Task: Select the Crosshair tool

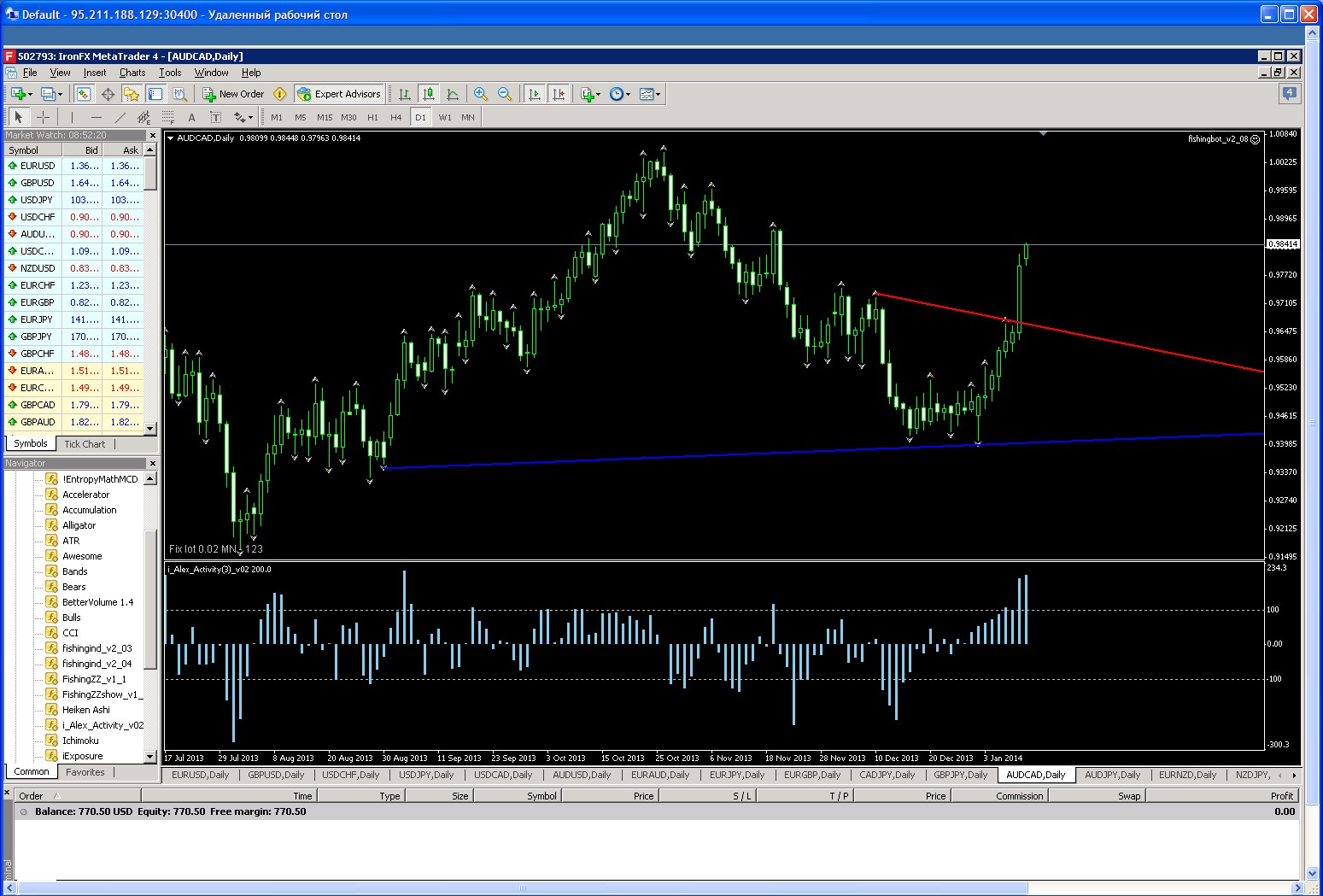Action: [43, 117]
